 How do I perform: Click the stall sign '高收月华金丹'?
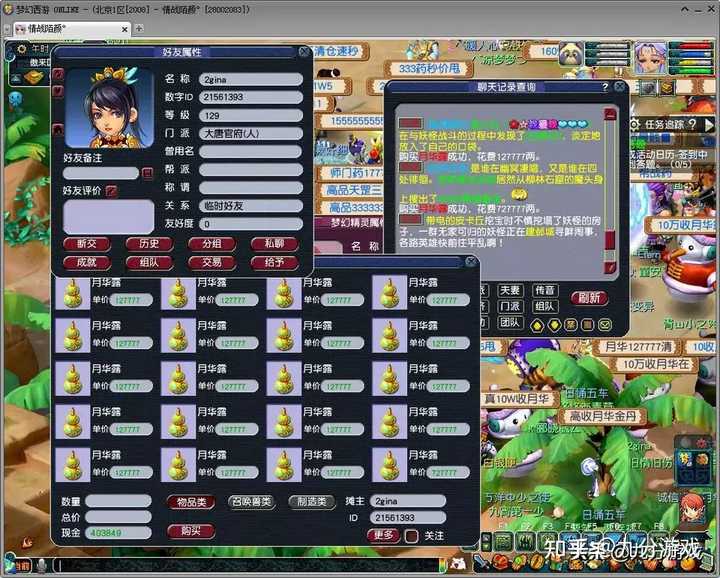(602, 416)
